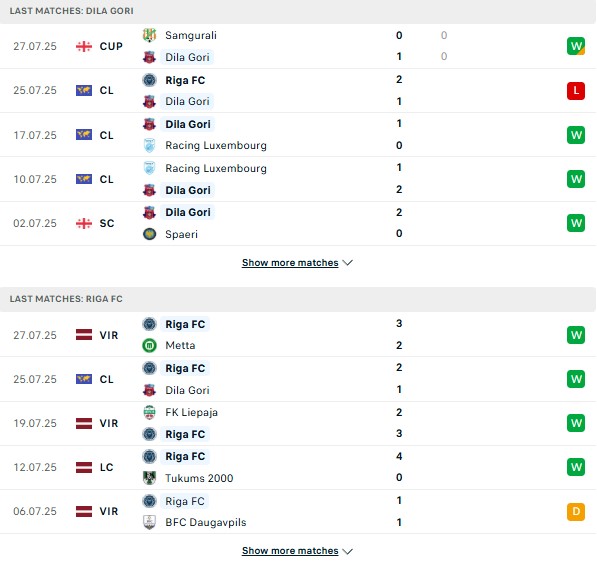Click the Tukums 2000 club crest
Viewport: 597px width, 568px height.
(x=149, y=478)
